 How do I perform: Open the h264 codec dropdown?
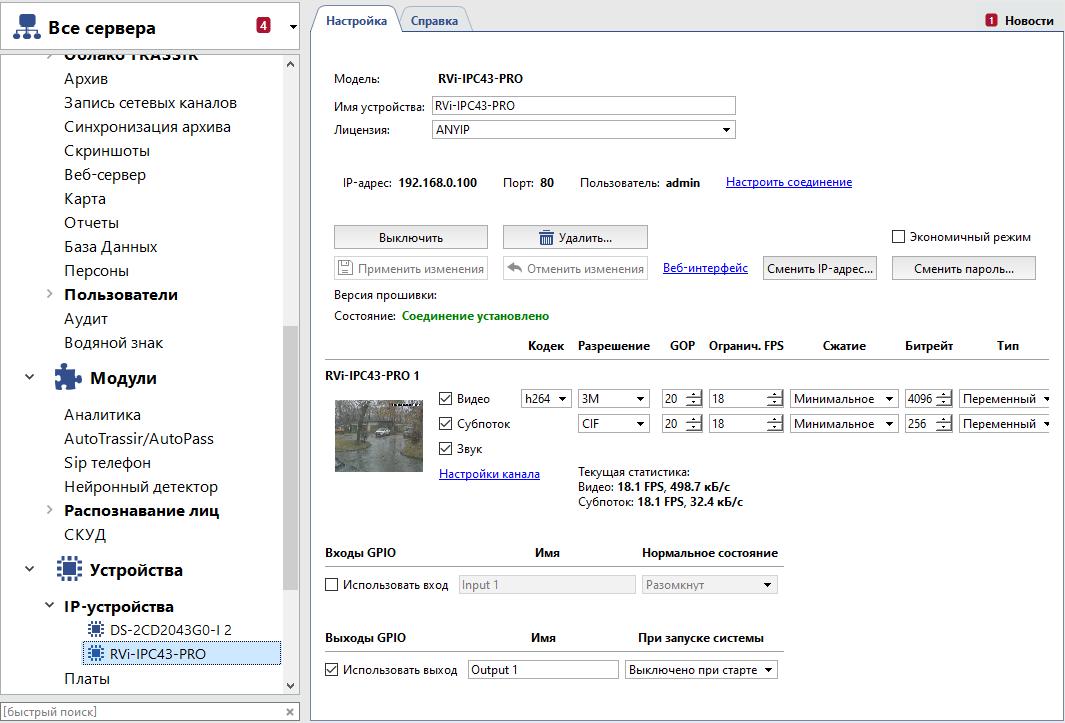(546, 399)
